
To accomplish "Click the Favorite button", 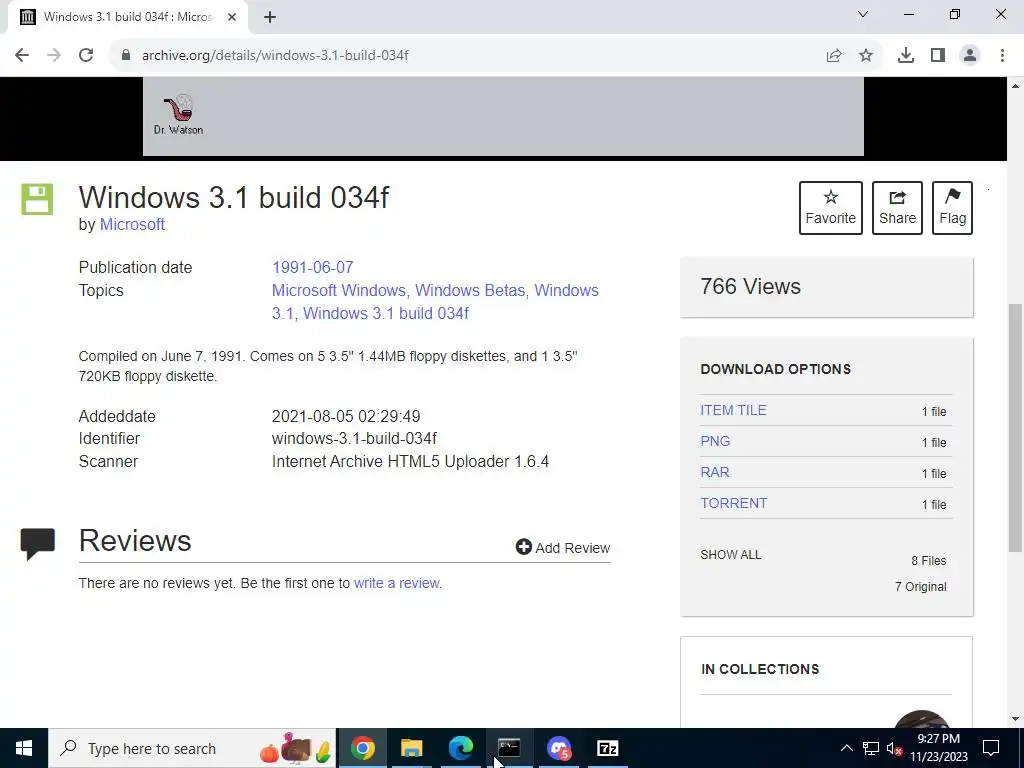I will click(831, 208).
